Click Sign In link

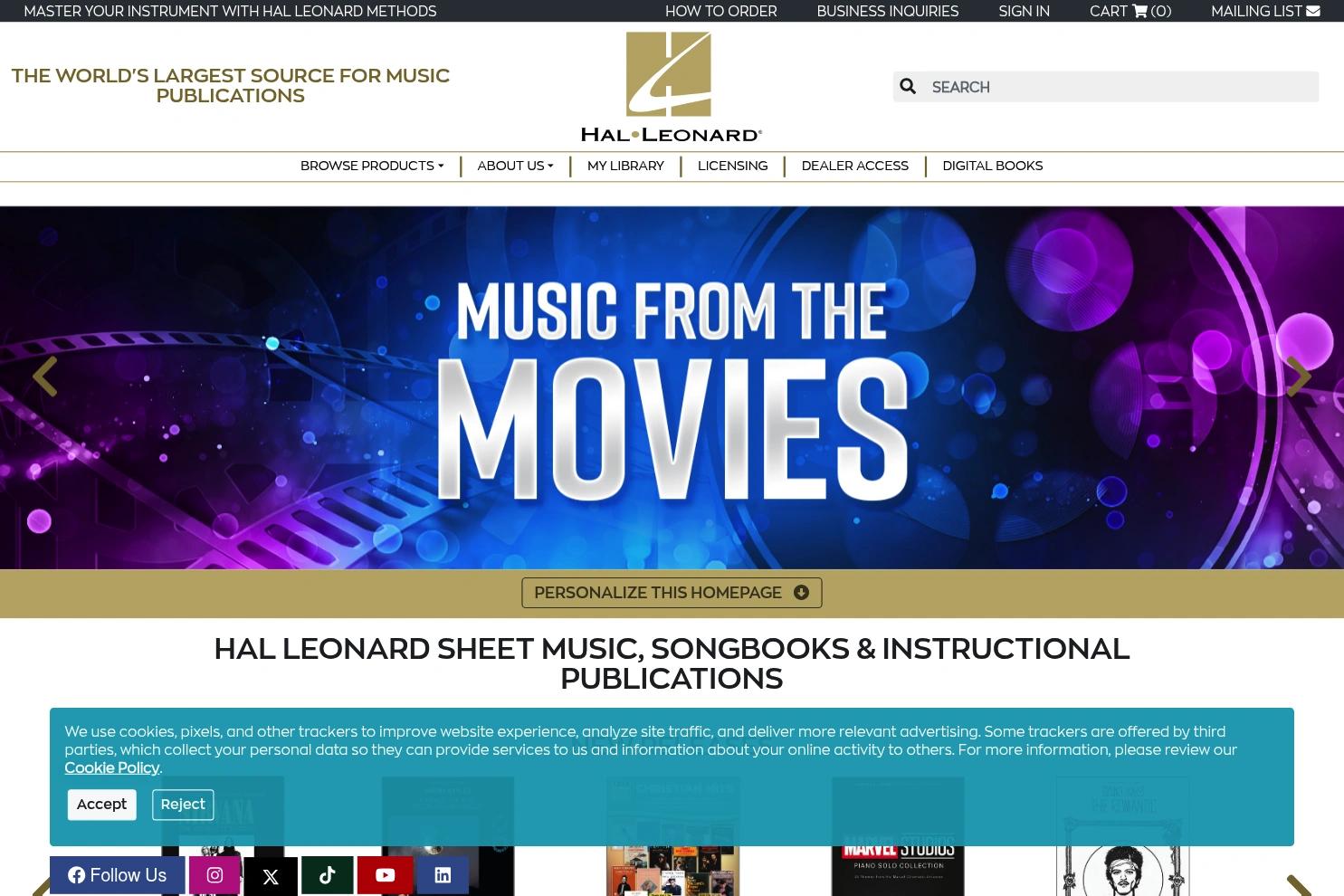tap(1024, 11)
